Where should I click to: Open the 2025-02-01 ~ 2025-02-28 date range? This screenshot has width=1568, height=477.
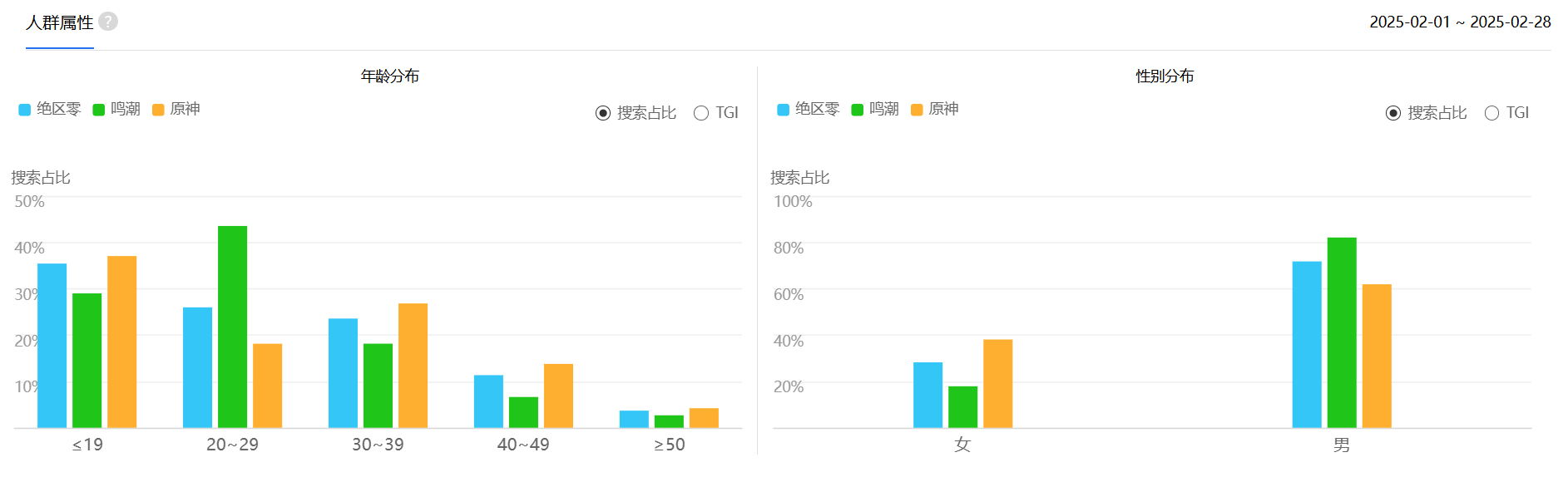1460,22
